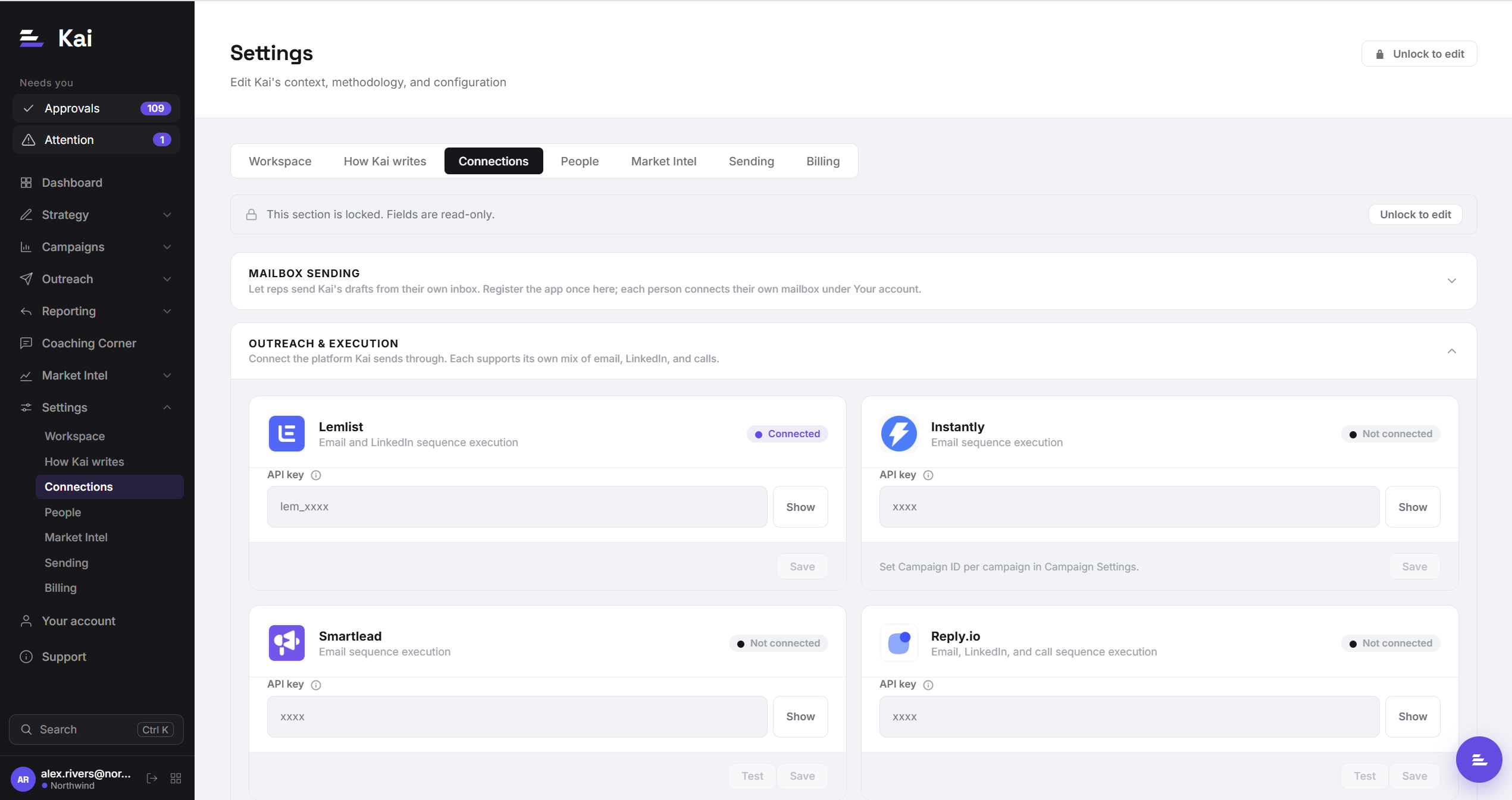Open the Kai chat floating button
The width and height of the screenshot is (1512, 800).
(1479, 760)
